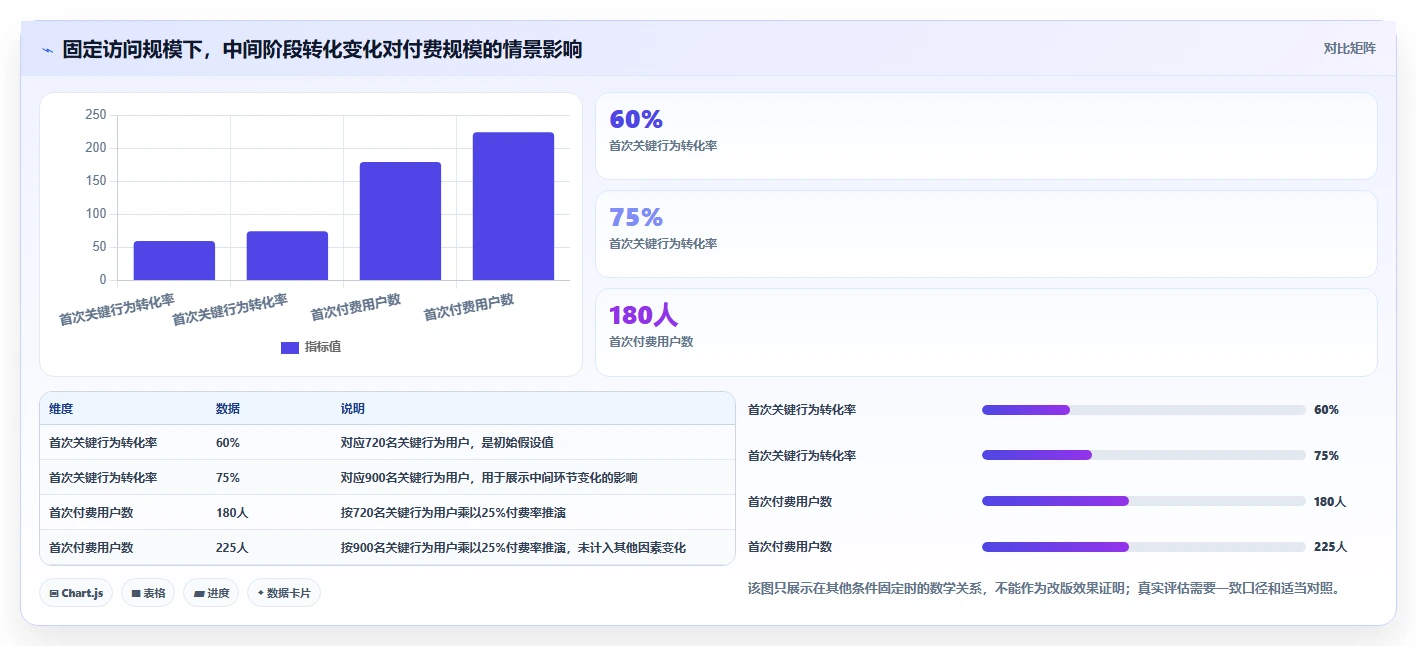The width and height of the screenshot is (1417, 646).
Task: Click the 维度 table column header
Action: (61, 409)
